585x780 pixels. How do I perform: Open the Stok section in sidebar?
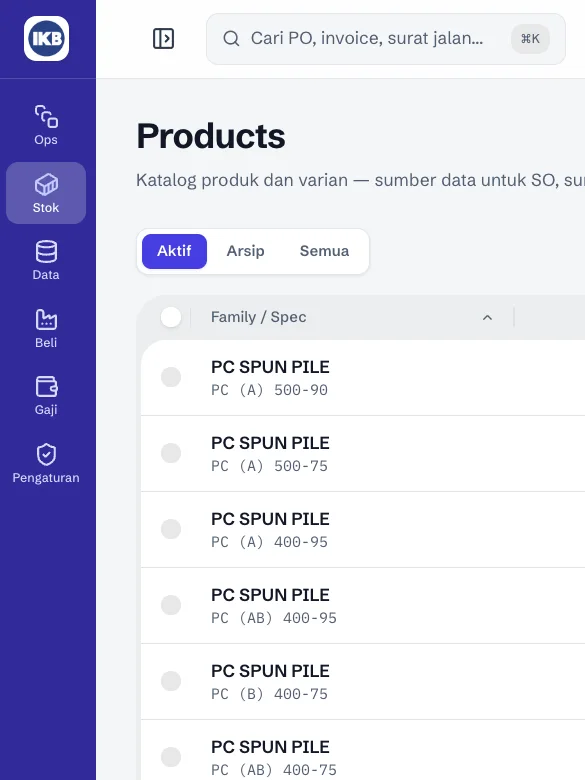tap(46, 193)
